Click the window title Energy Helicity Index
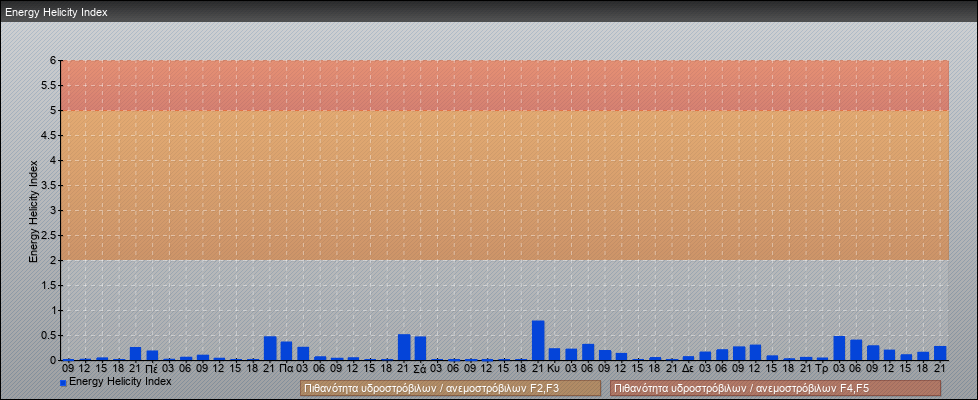 [x=57, y=12]
